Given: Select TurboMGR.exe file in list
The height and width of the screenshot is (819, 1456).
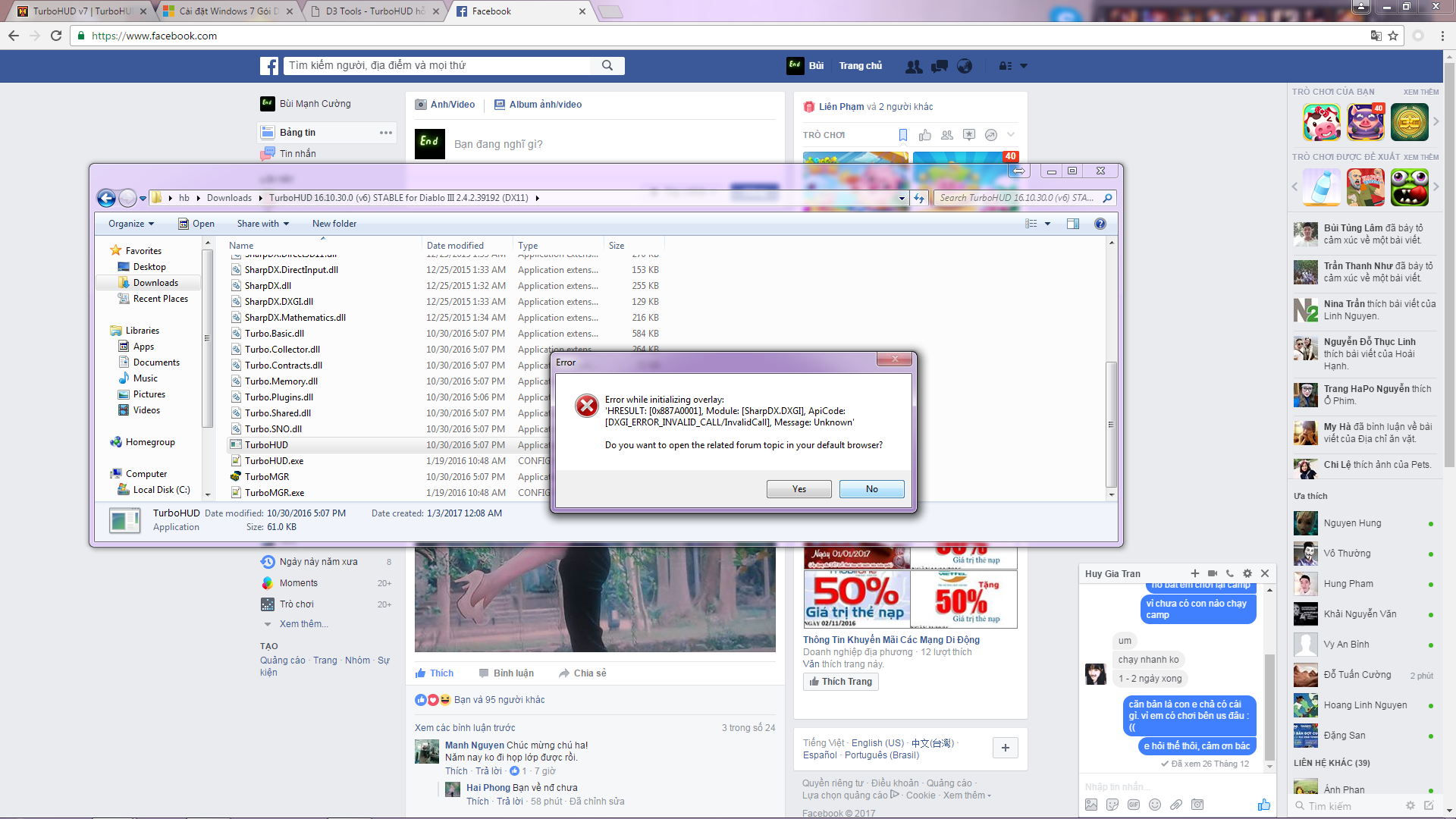Looking at the screenshot, I should 274,493.
